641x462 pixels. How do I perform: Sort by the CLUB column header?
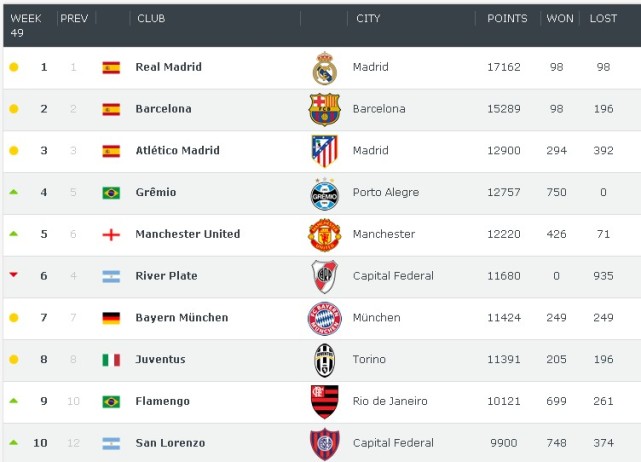click(x=151, y=19)
